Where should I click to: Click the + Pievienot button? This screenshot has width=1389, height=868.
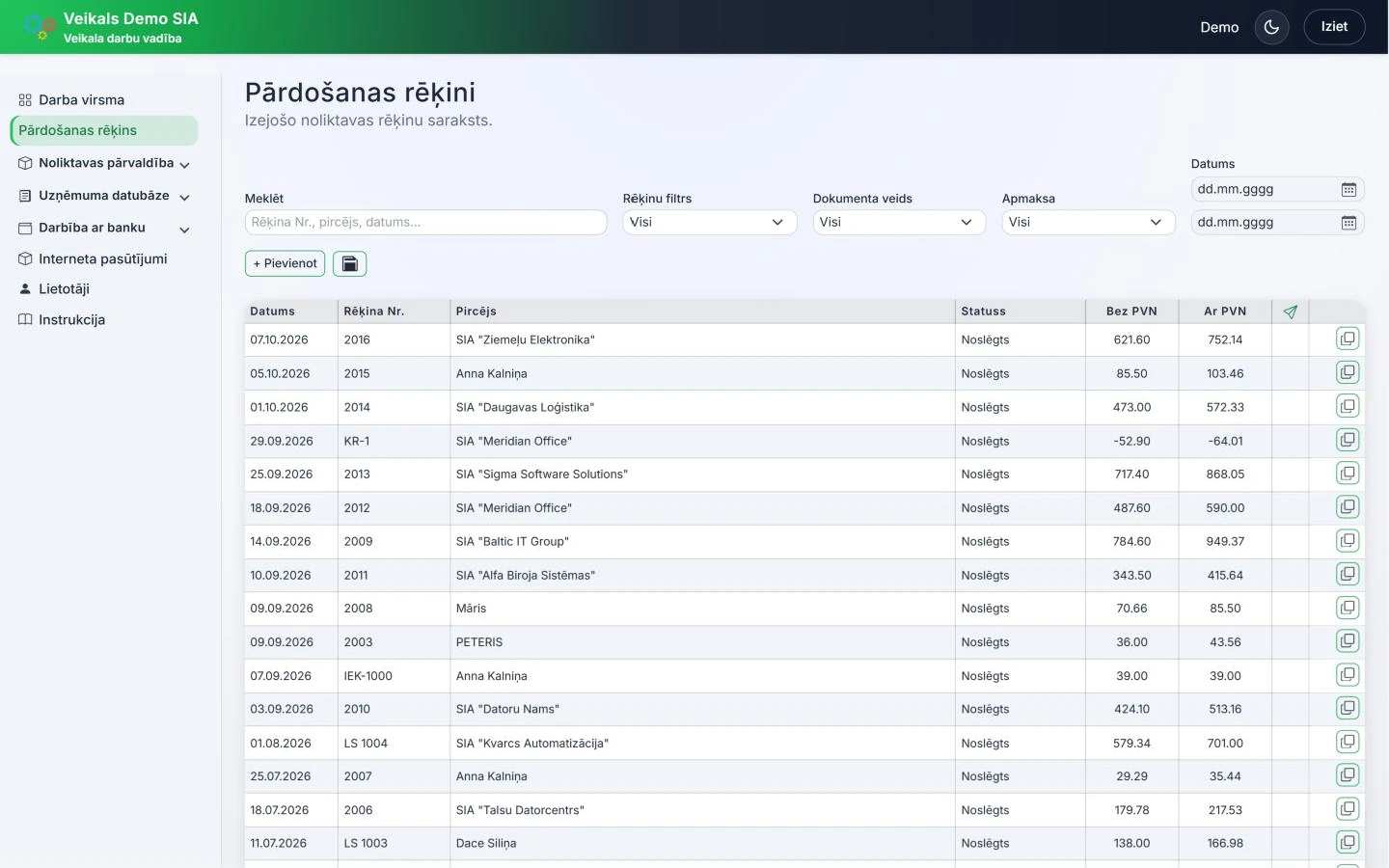[285, 263]
